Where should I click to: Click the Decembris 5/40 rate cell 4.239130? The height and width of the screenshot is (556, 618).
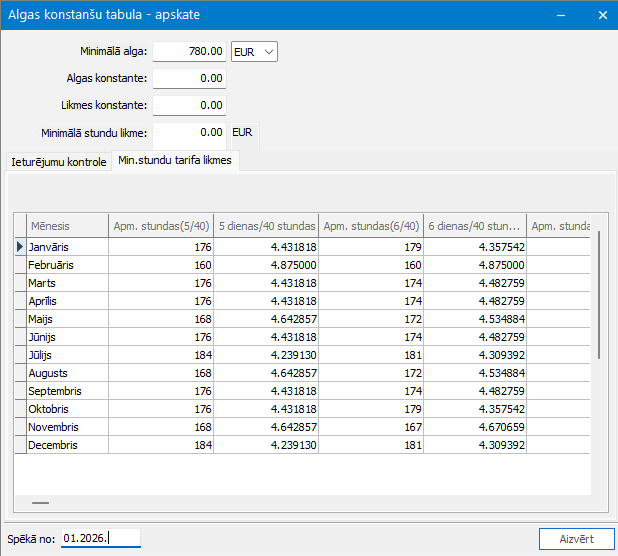(x=266, y=445)
